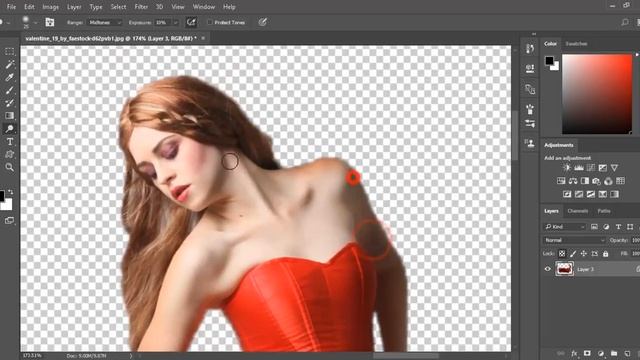This screenshot has height=360, width=640.
Task: Open the Image menu
Action: tap(51, 7)
